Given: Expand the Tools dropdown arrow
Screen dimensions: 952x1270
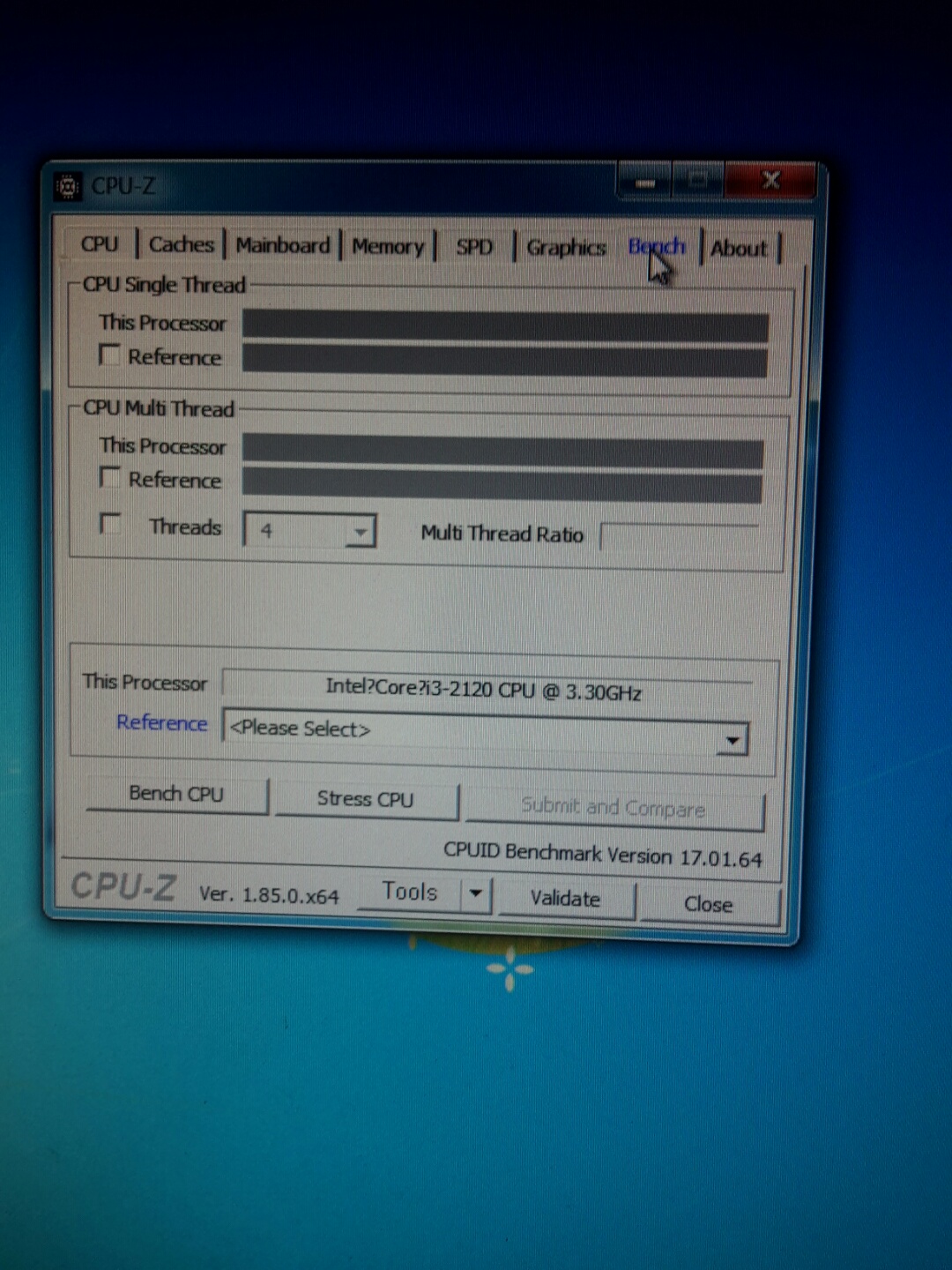Looking at the screenshot, I should tap(476, 893).
